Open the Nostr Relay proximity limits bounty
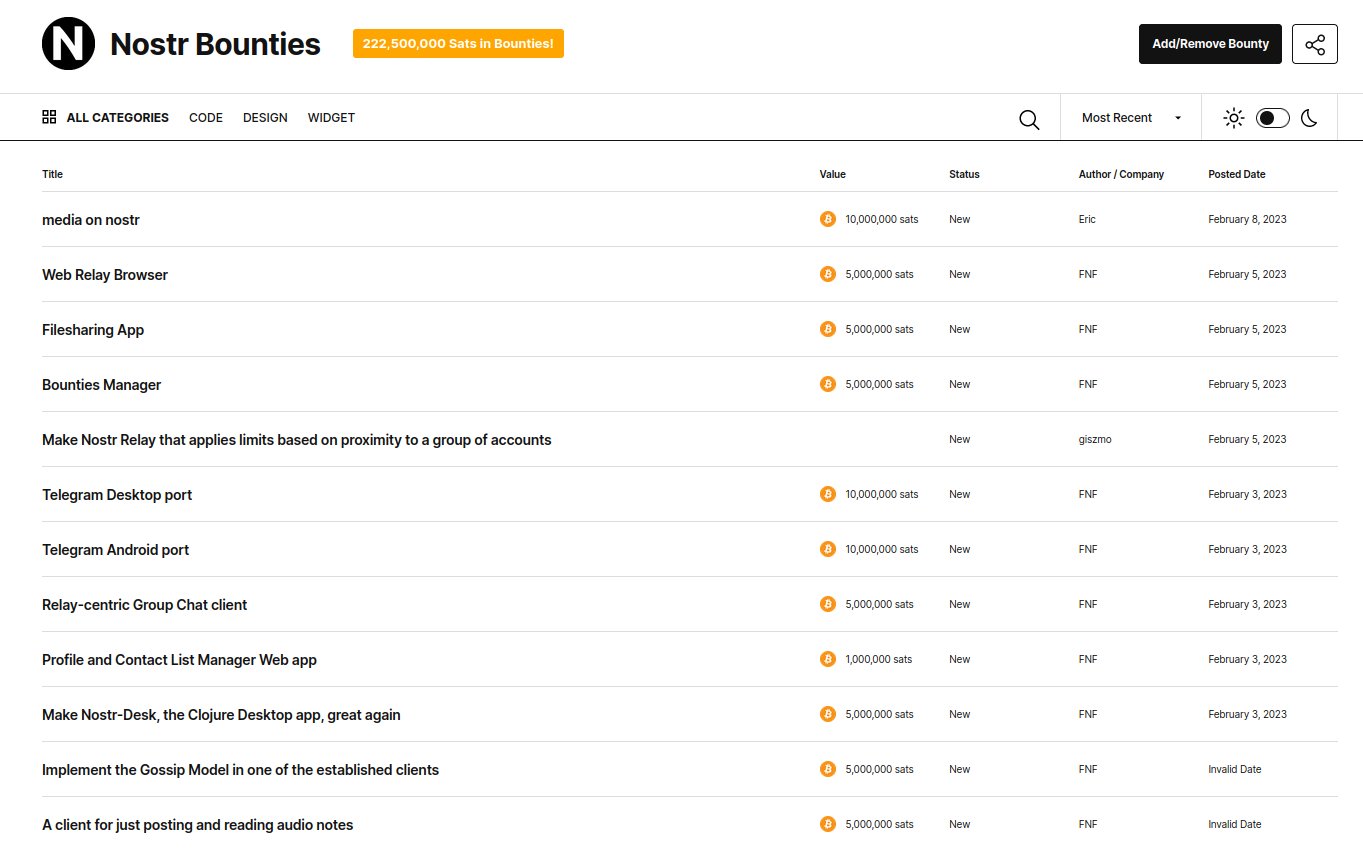1363x849 pixels. [297, 439]
